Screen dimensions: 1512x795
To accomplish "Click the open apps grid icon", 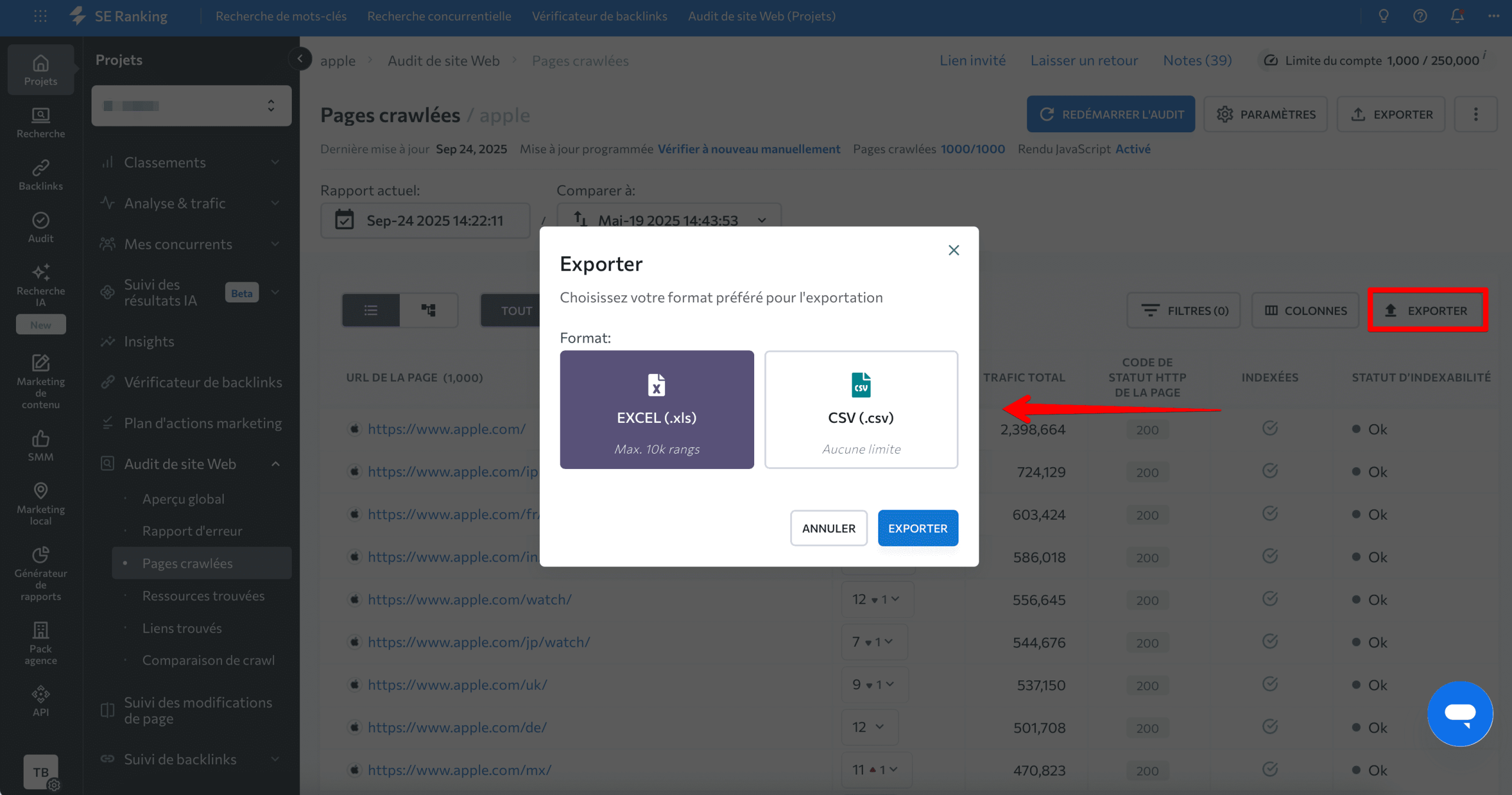I will (40, 16).
